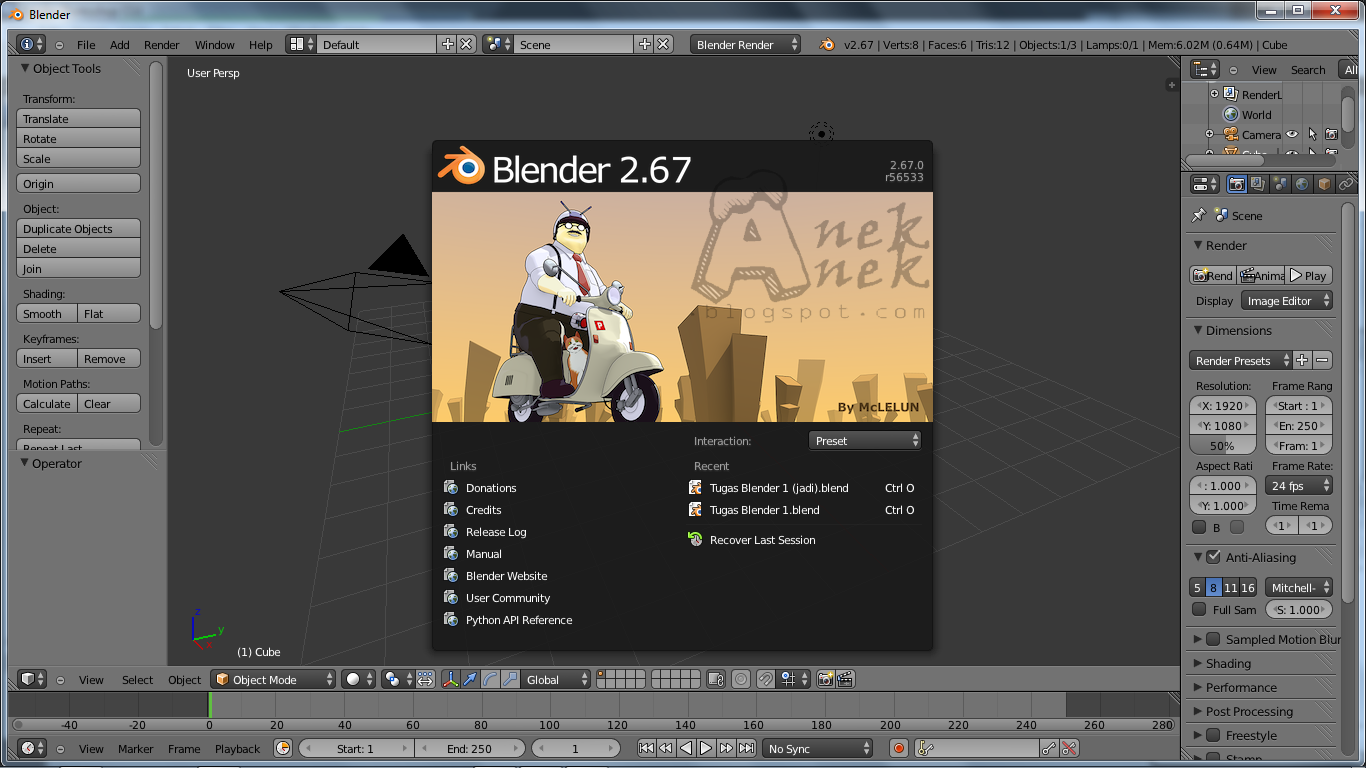Add a new scene with plus icon
Screen dimensions: 1366x768
click(645, 44)
